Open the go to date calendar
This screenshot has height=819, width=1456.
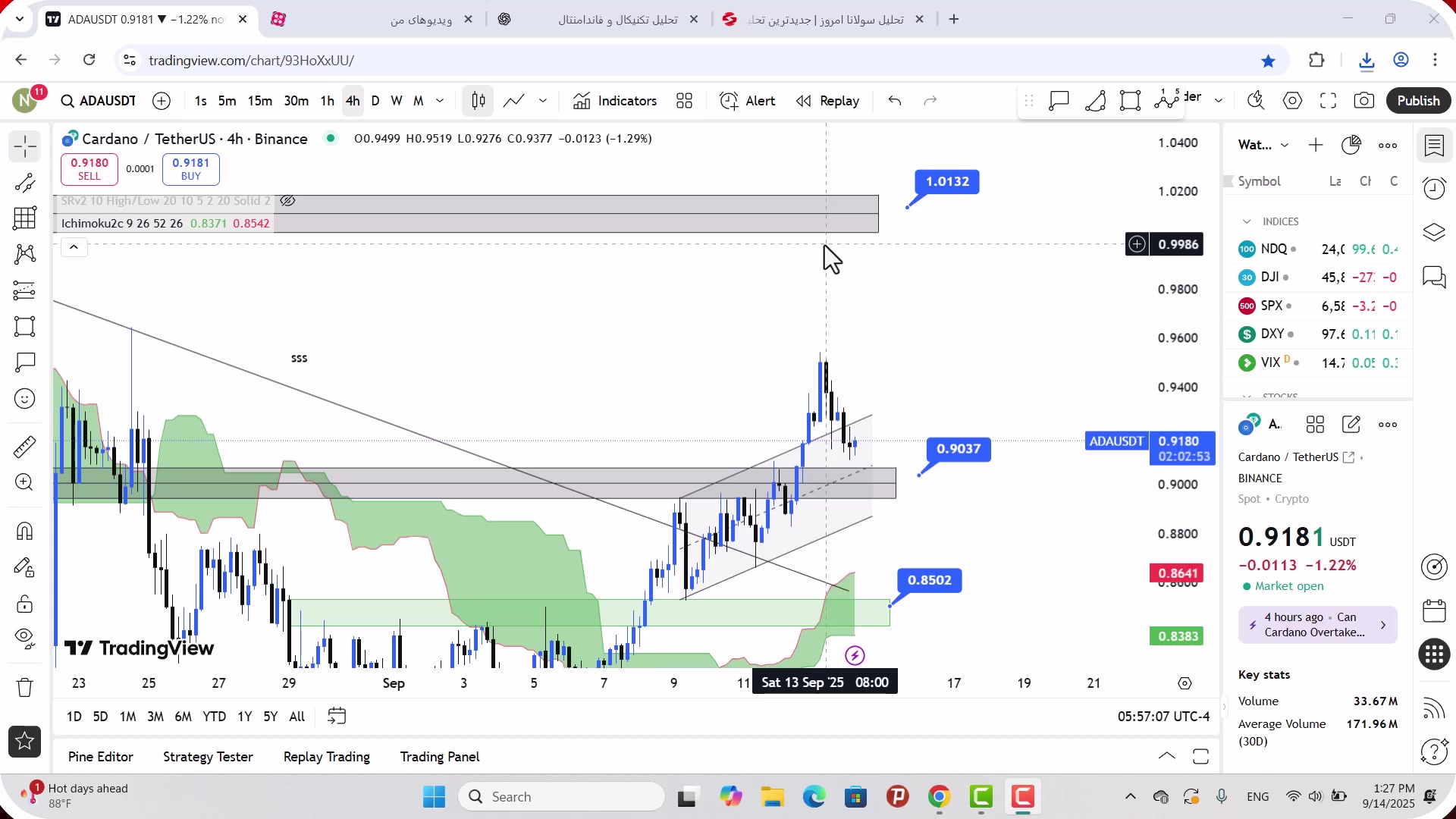[x=337, y=716]
